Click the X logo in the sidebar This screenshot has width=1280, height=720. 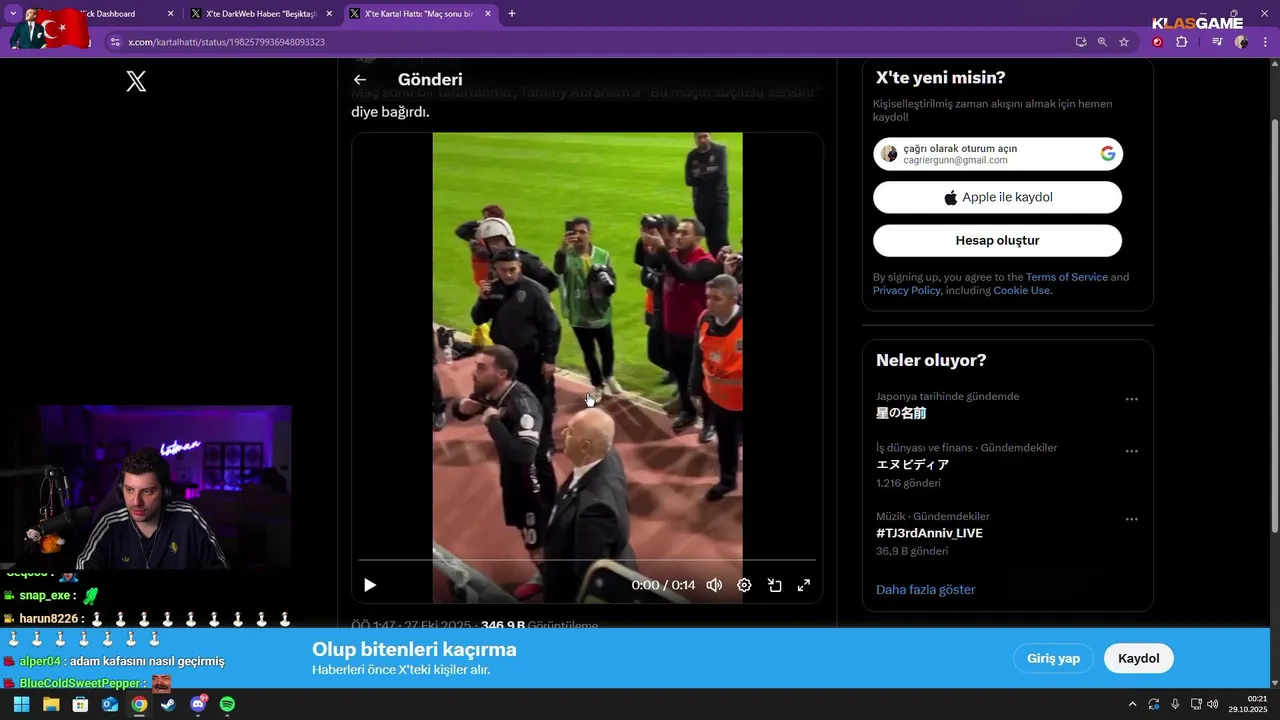pos(136,82)
